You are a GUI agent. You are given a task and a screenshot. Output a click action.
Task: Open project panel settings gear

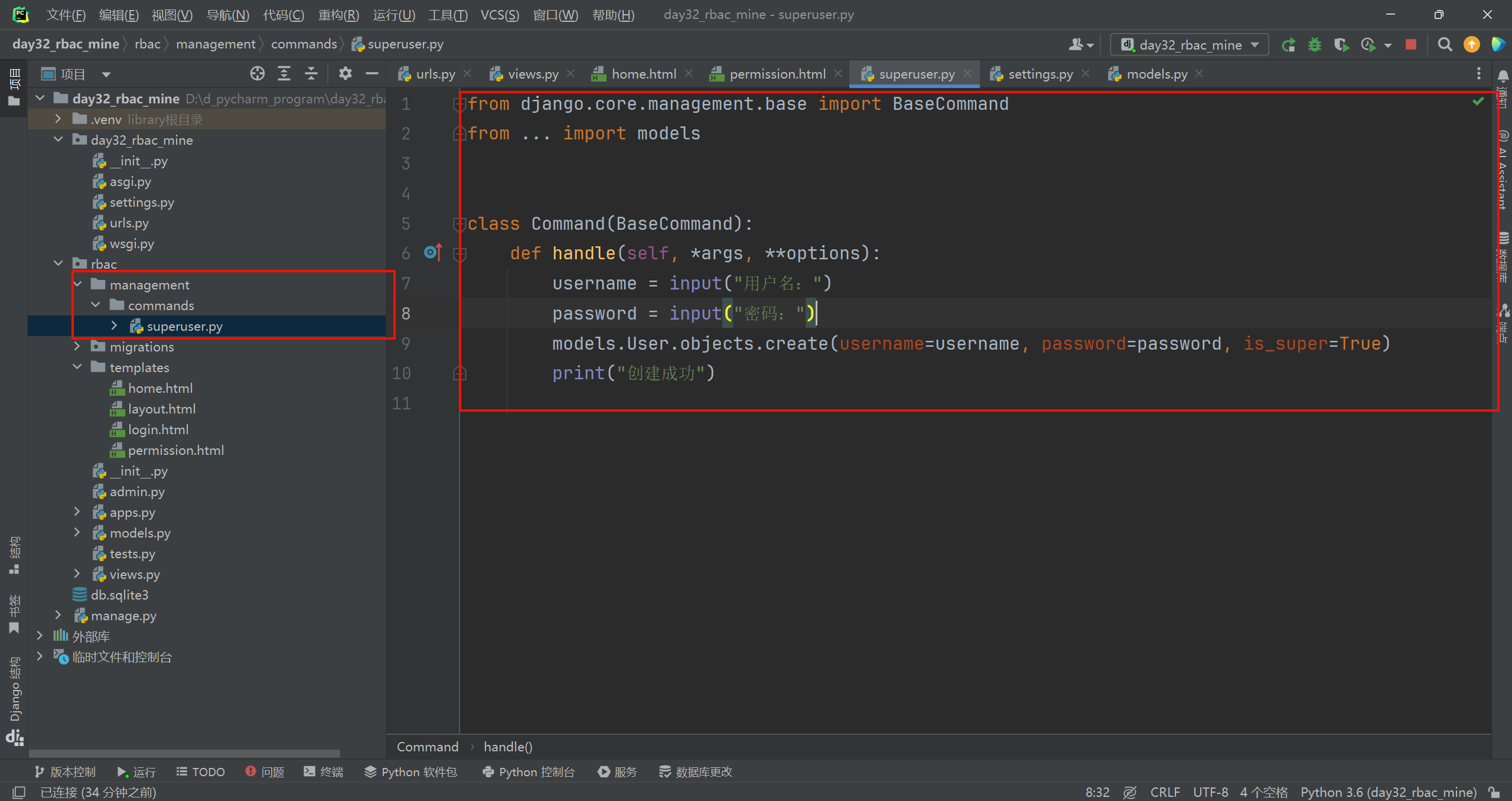point(345,74)
